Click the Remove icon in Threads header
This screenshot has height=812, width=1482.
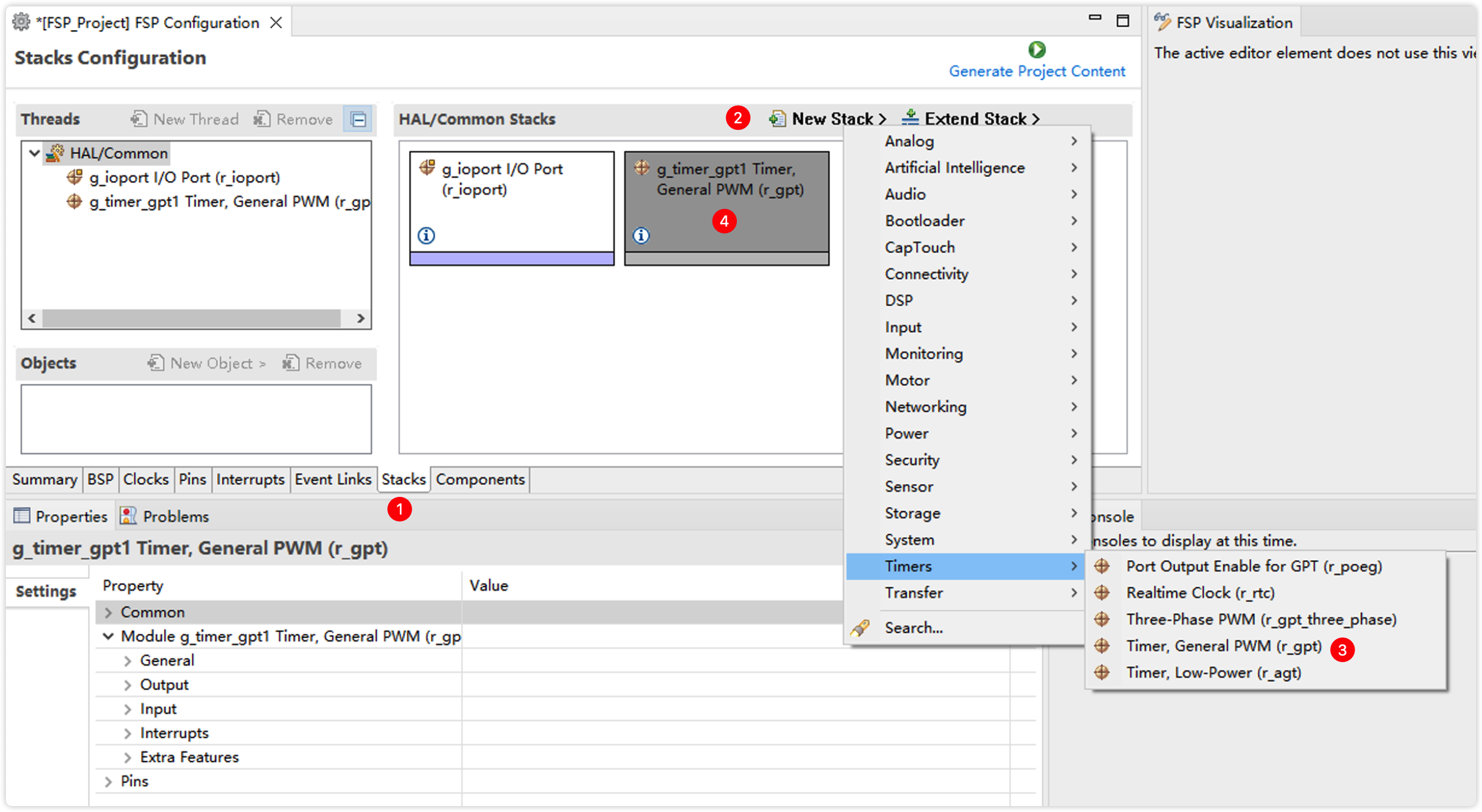coord(262,119)
